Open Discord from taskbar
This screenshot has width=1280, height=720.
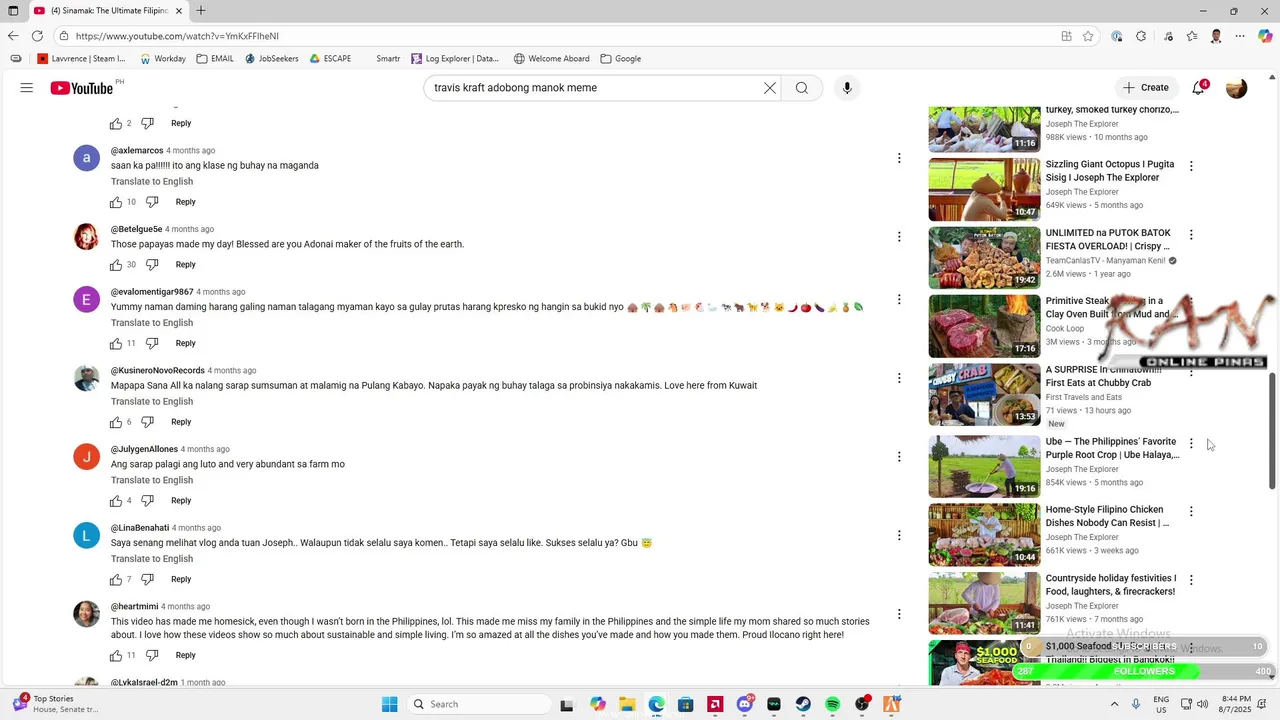coord(745,704)
